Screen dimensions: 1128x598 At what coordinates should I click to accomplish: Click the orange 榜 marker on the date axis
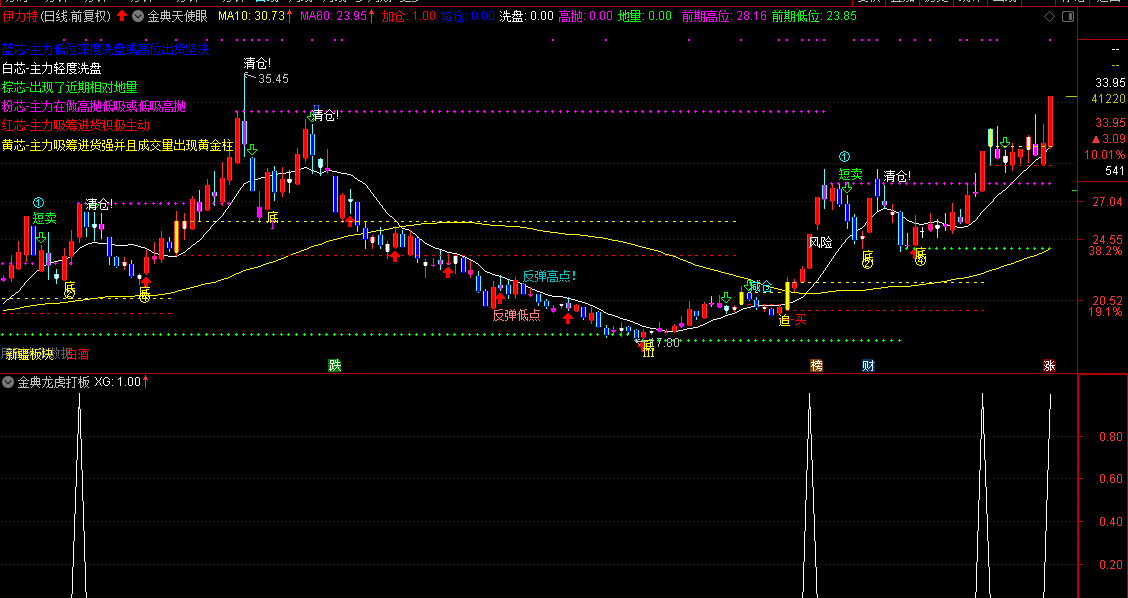[816, 366]
